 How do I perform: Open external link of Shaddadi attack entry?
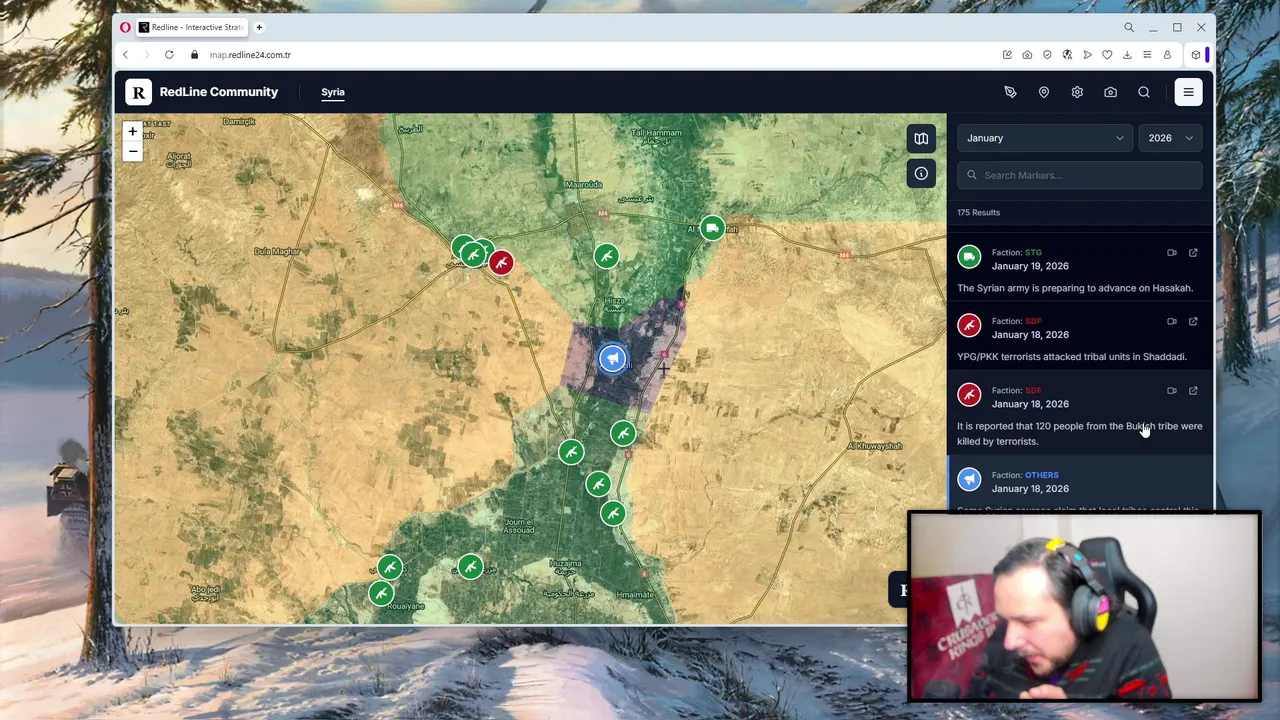1193,322
